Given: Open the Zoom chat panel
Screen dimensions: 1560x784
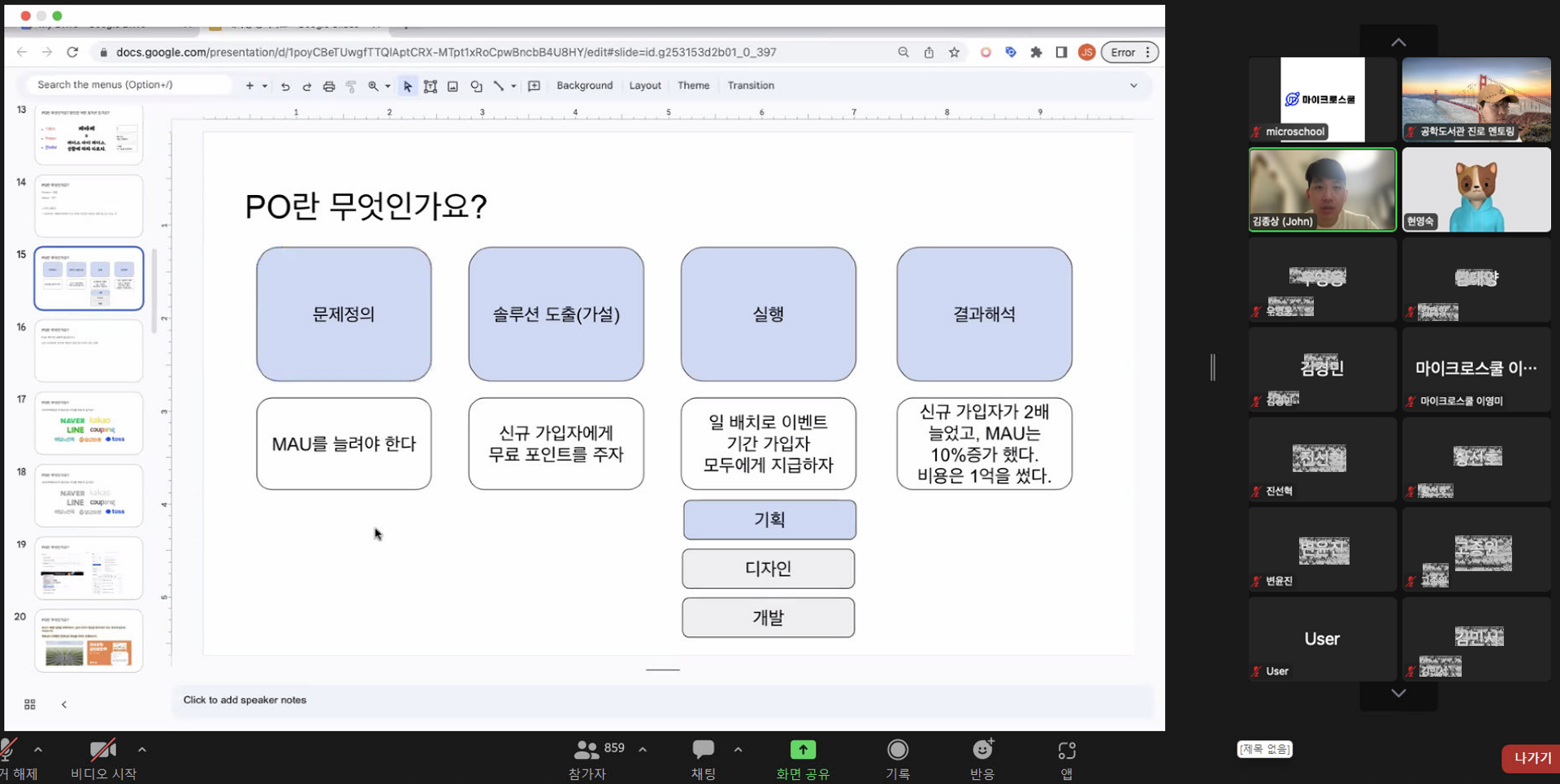Looking at the screenshot, I should 703,757.
